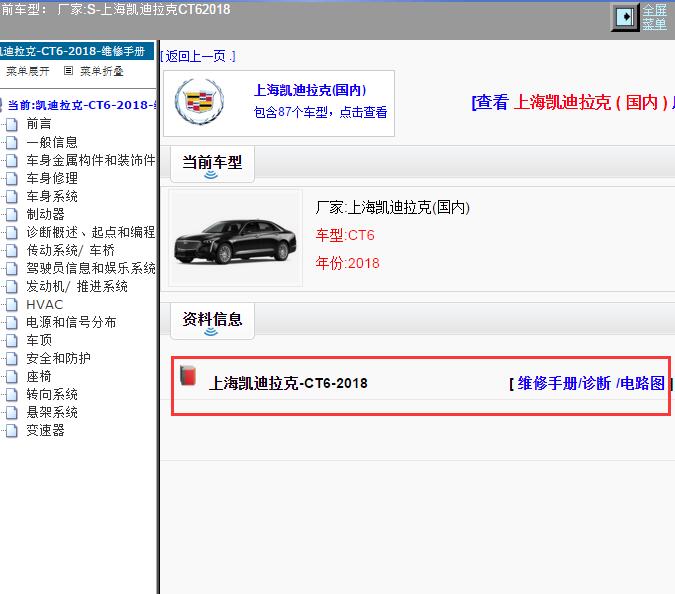This screenshot has width=675, height=594.
Task: Open the HVAC tree item
Action: pyautogui.click(x=44, y=304)
